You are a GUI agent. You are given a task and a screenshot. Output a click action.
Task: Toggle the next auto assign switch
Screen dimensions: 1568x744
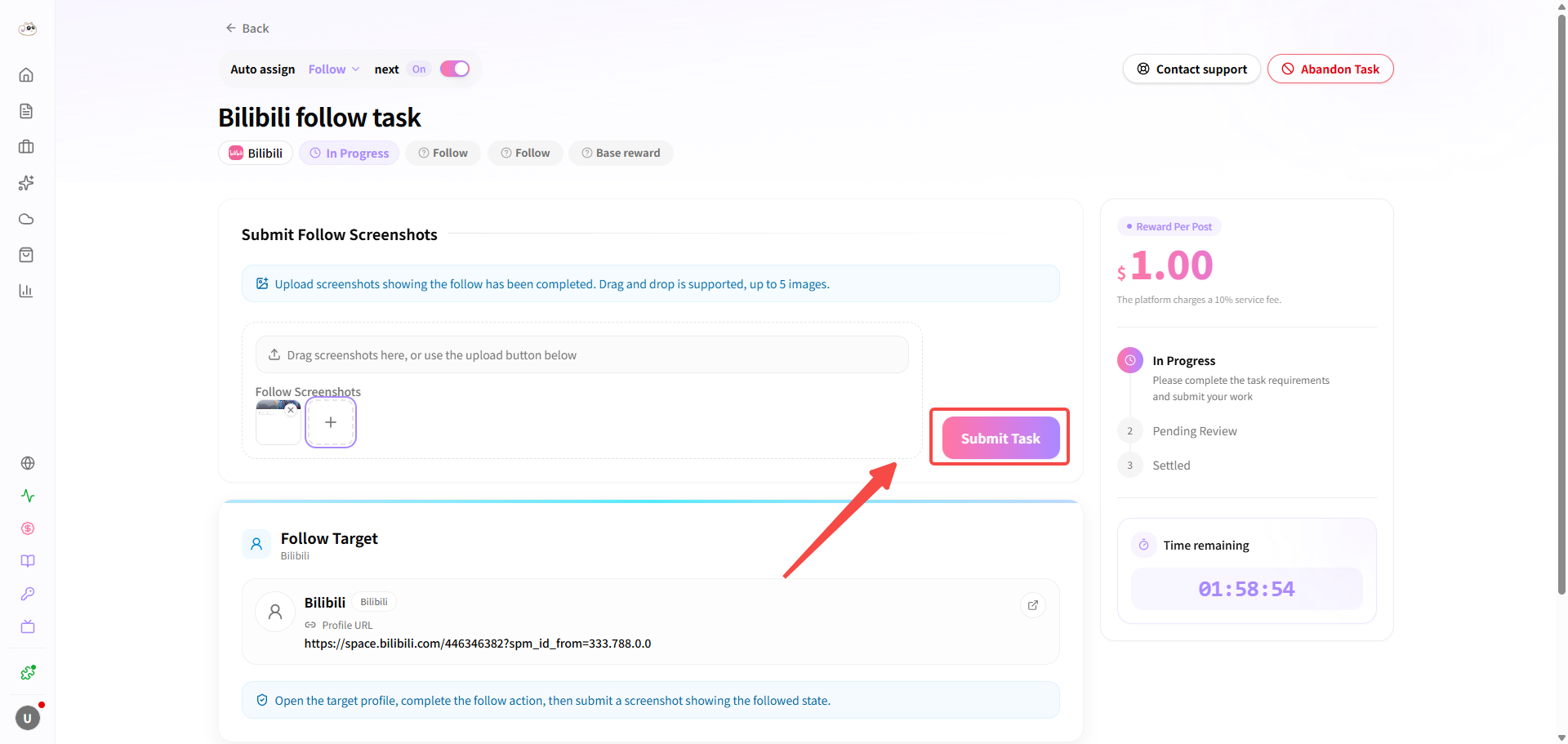click(455, 69)
